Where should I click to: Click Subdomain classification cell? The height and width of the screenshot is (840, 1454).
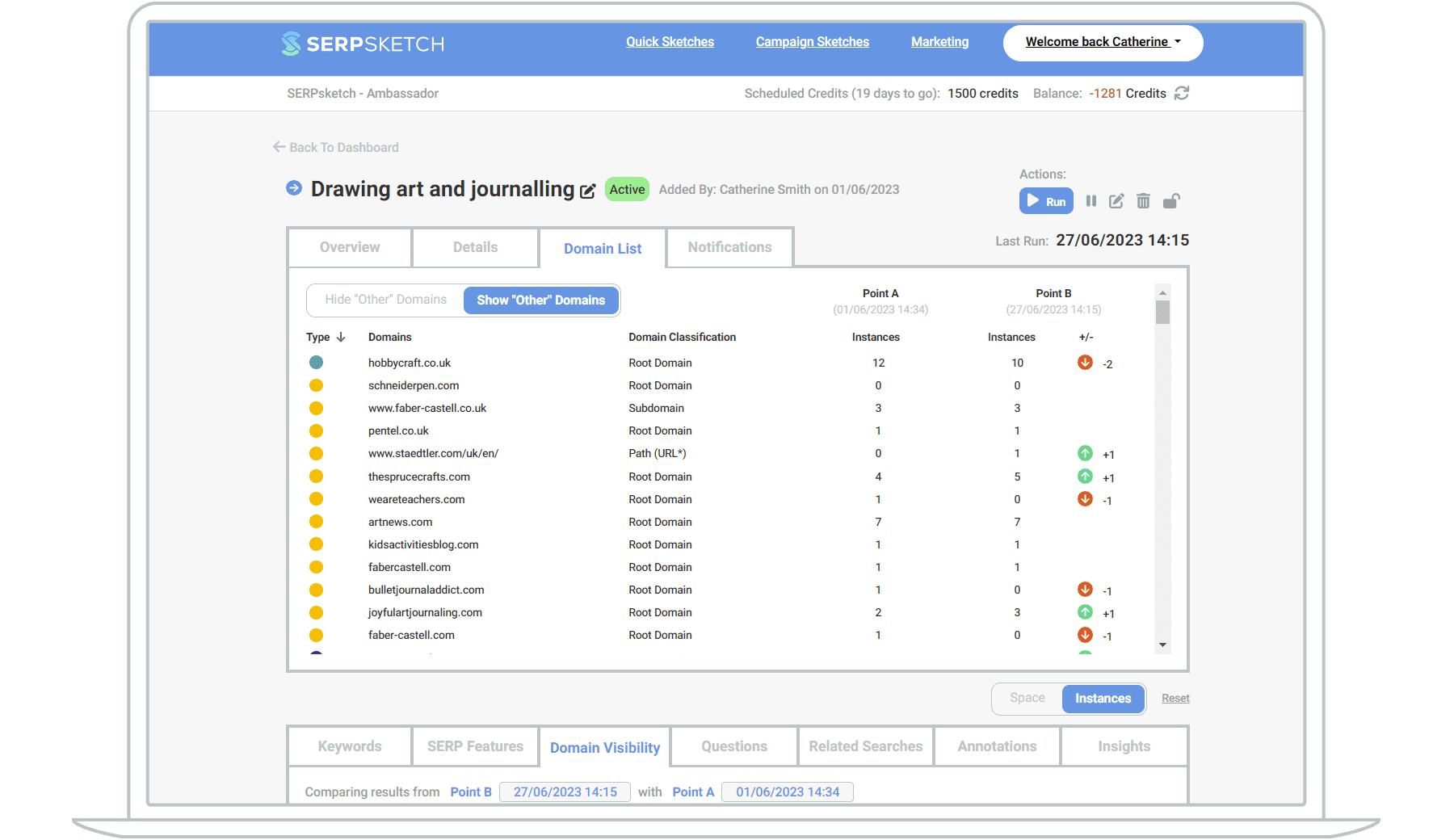656,408
